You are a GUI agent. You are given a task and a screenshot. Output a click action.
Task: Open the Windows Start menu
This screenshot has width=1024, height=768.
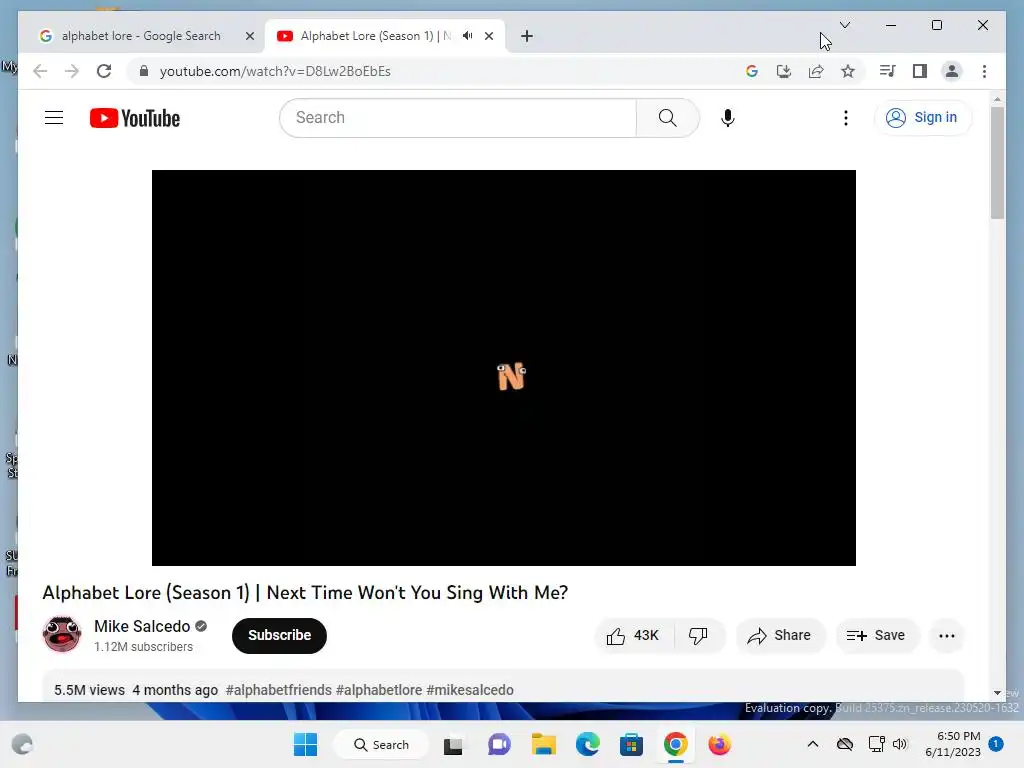coord(306,744)
